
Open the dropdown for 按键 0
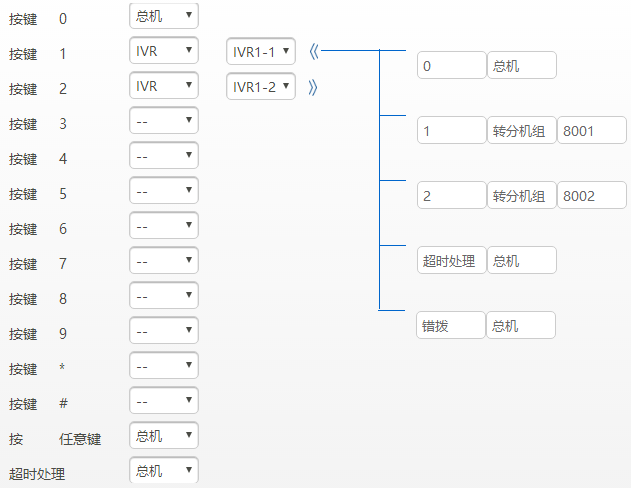164,16
